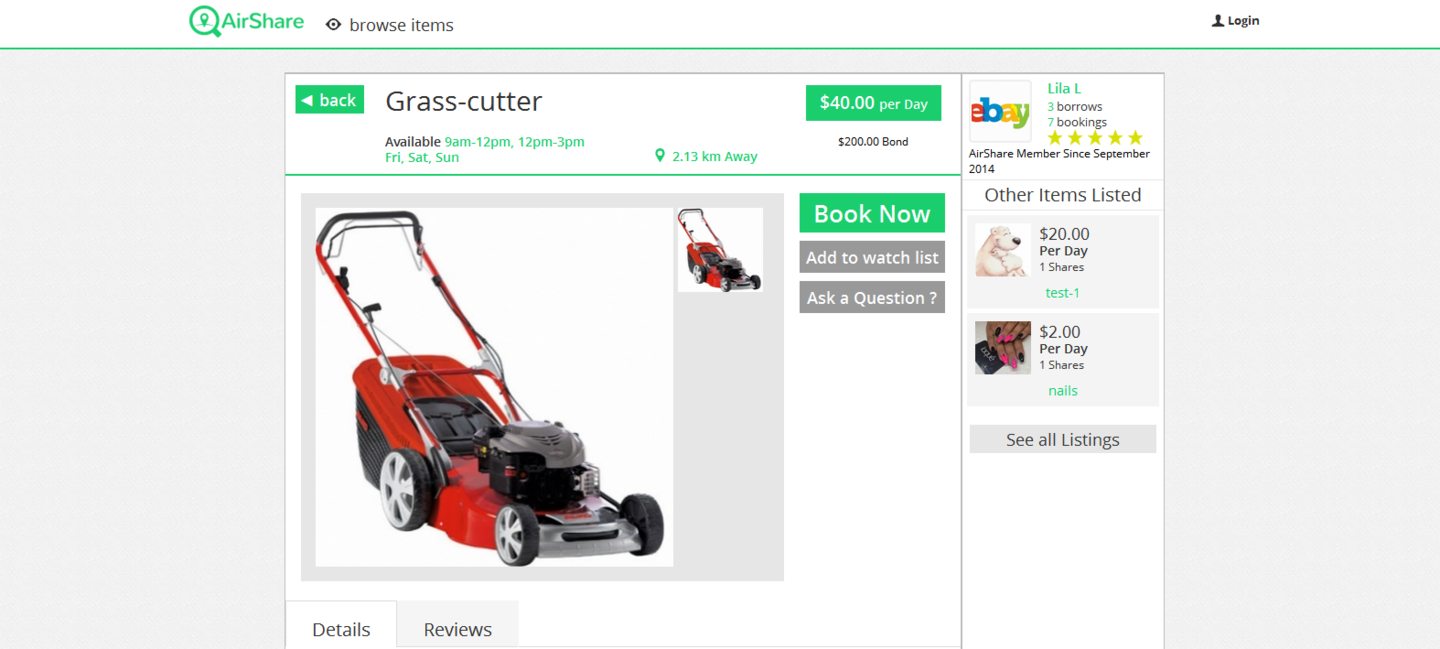Open the nails listing link

click(1063, 391)
